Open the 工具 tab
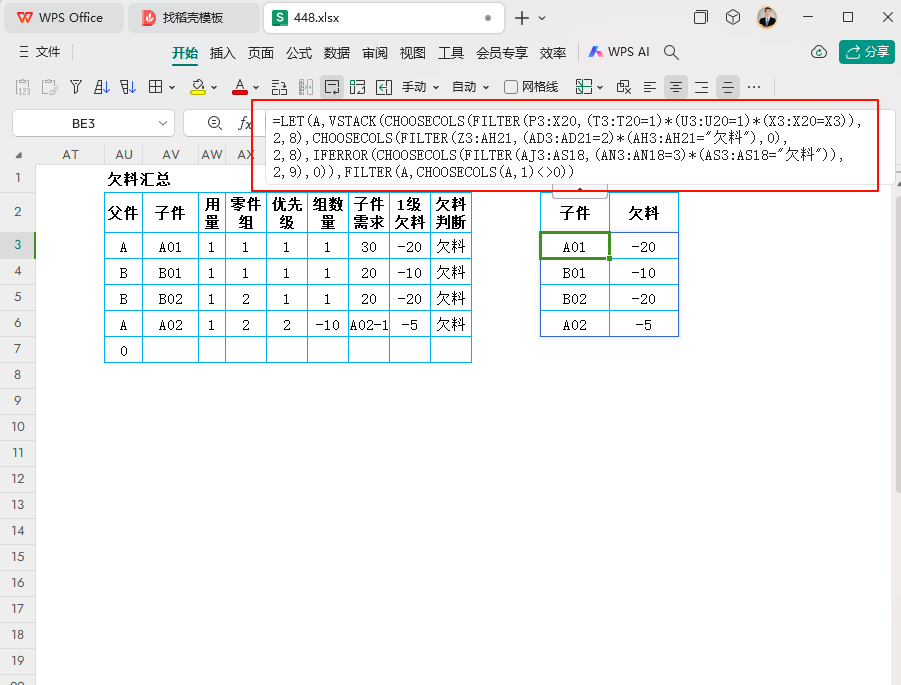This screenshot has width=901, height=685. pos(450,53)
